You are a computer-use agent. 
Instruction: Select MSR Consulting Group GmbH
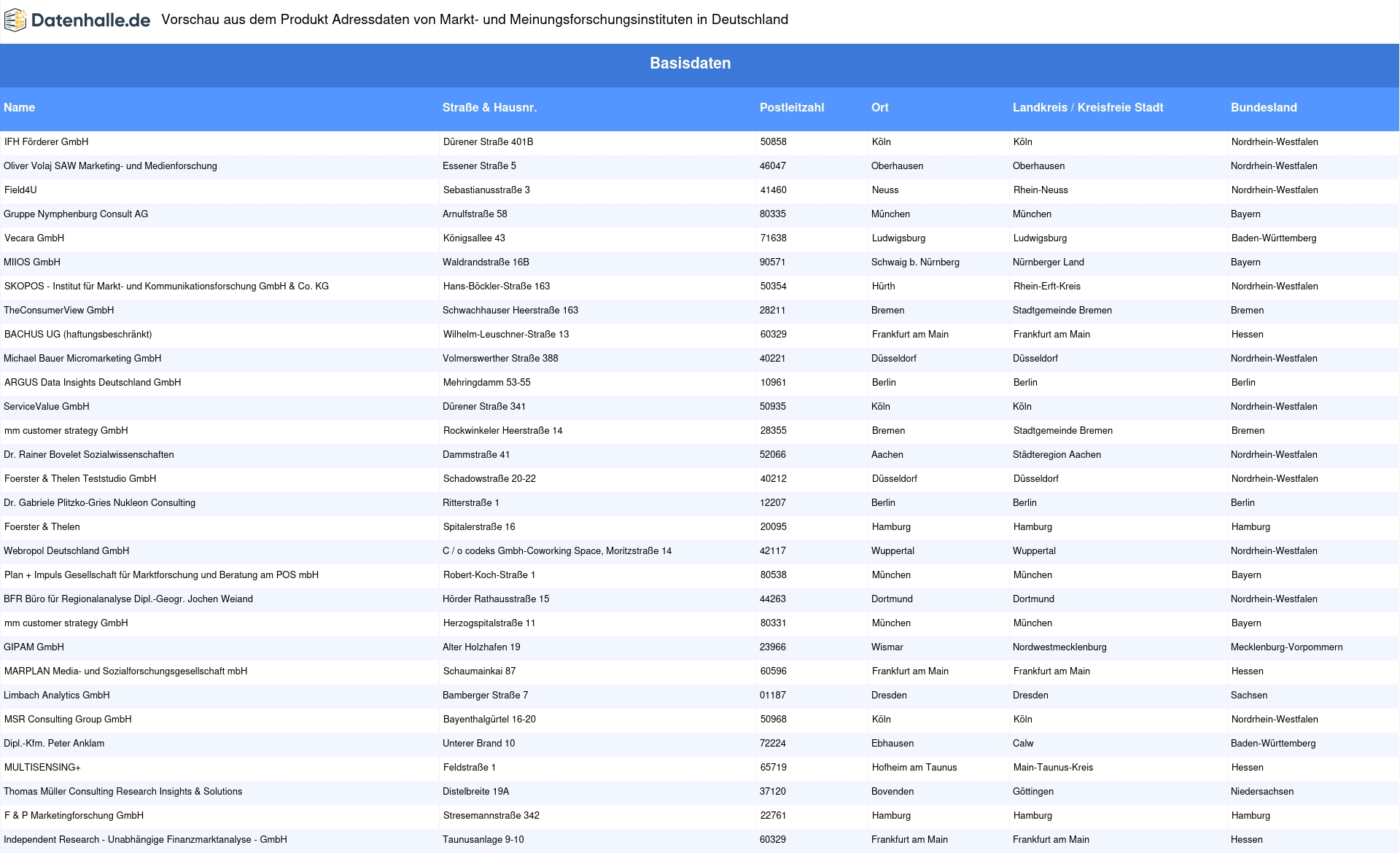pos(69,720)
